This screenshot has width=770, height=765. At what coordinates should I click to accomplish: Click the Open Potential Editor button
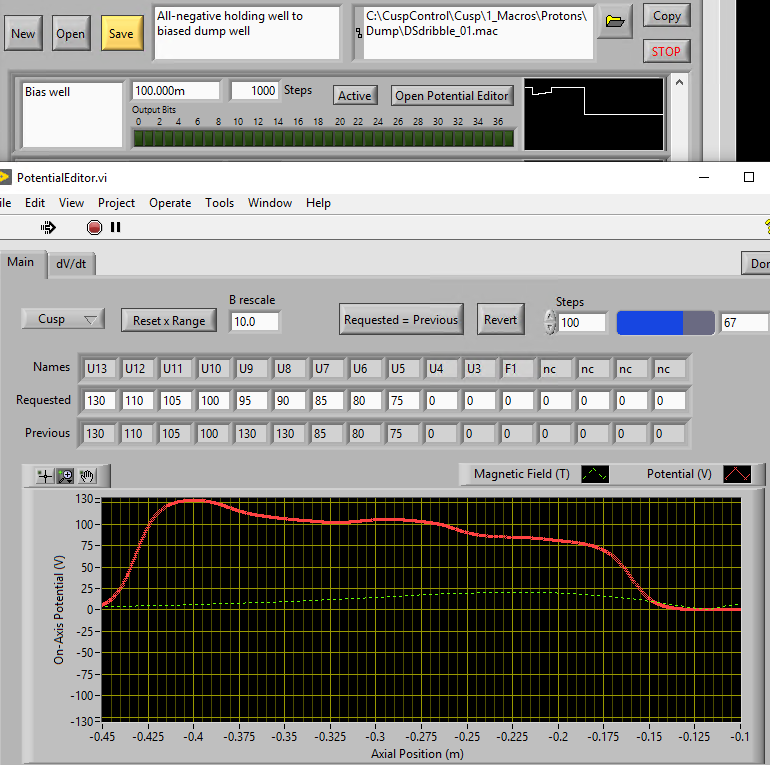[x=452, y=95]
